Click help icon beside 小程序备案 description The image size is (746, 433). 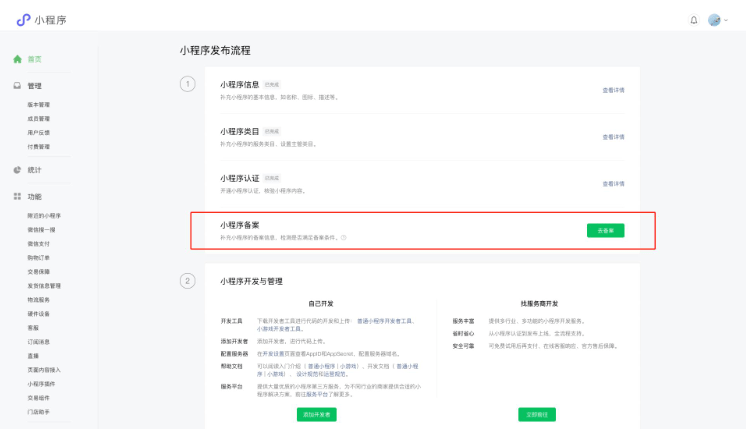[x=344, y=238]
